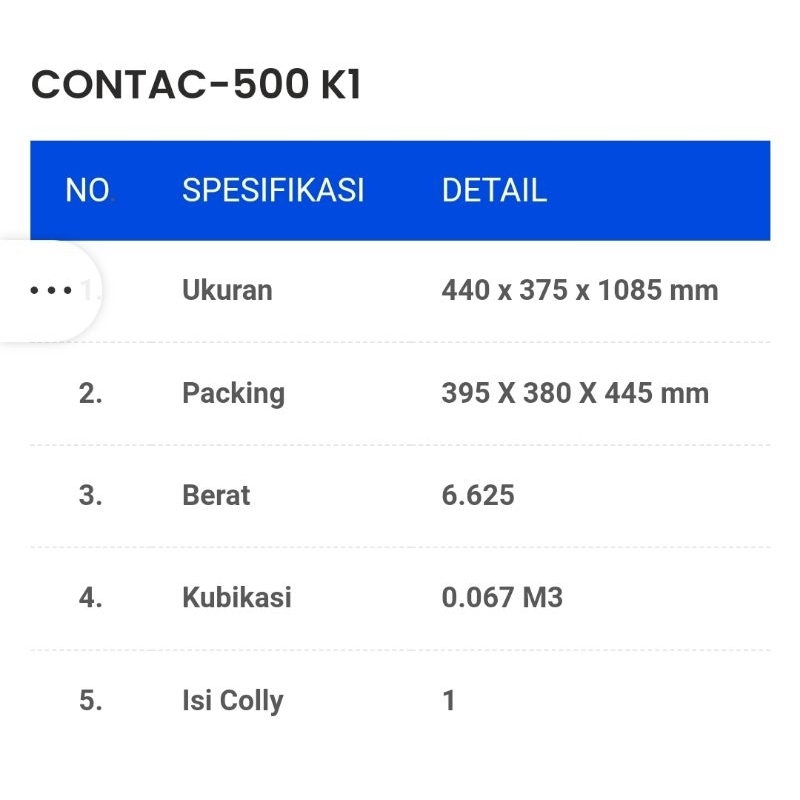
Task: Select the Isi Colly value of 1
Action: coord(449,700)
